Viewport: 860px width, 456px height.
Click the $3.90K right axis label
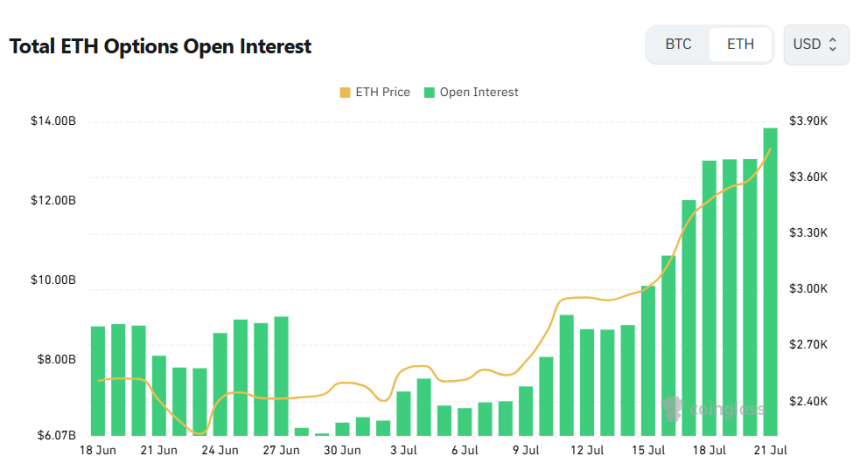pos(808,121)
